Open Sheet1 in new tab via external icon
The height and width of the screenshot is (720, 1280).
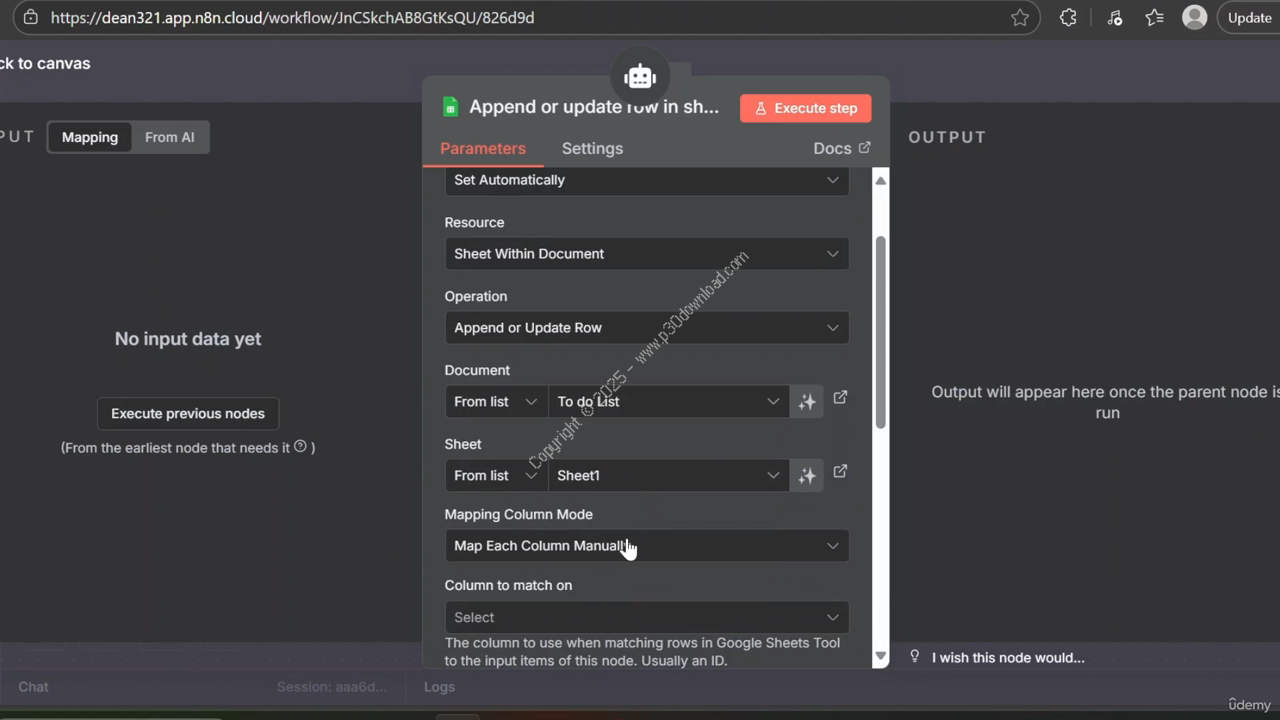pyautogui.click(x=840, y=472)
